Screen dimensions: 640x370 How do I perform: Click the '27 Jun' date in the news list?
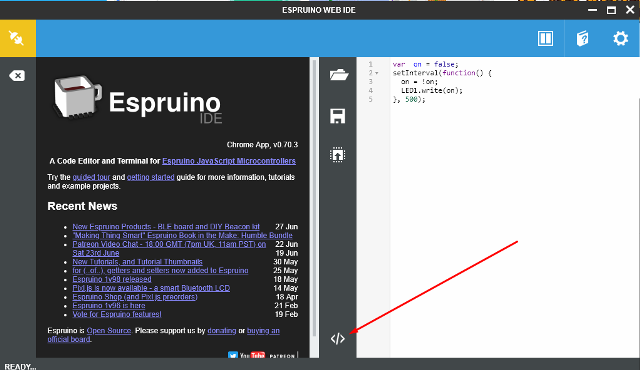pos(286,226)
